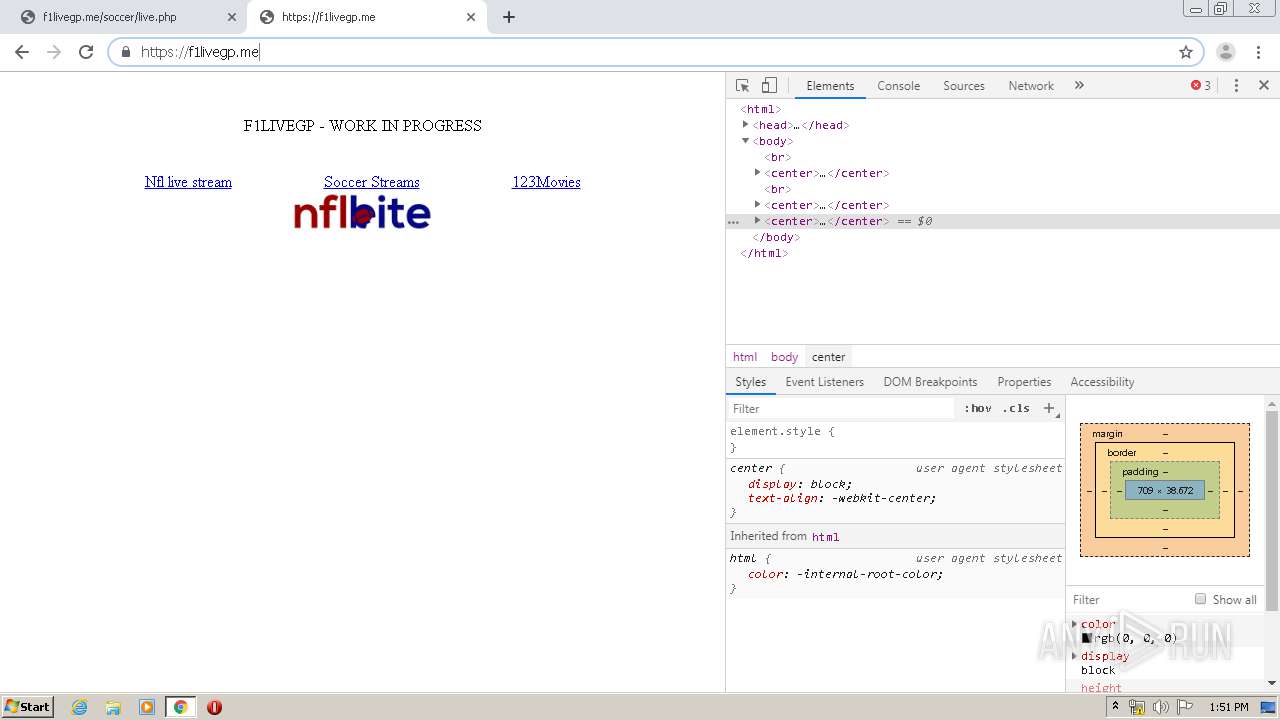Open the Start menu
This screenshot has width=1280, height=720.
[x=28, y=707]
